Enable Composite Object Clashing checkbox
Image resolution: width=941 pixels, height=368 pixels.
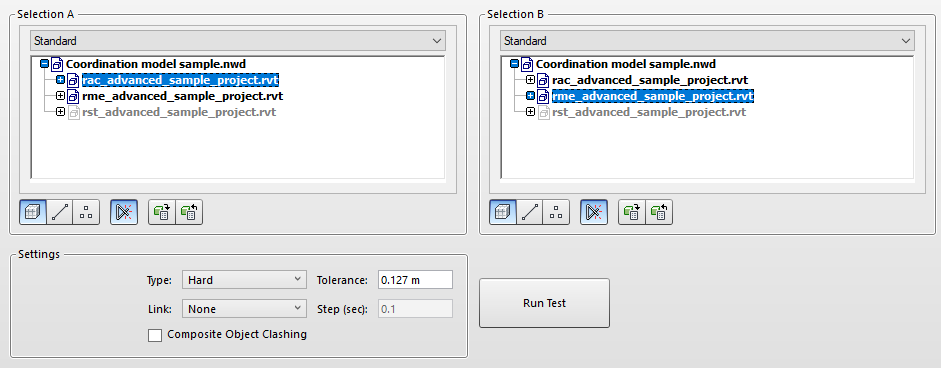pos(155,335)
